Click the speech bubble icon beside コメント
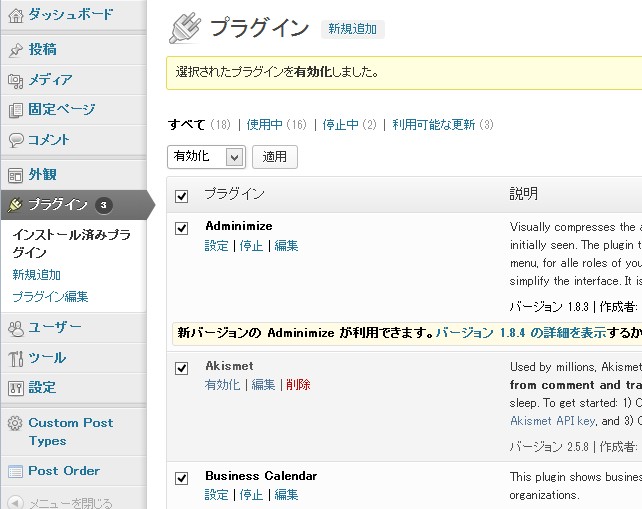This screenshot has height=509, width=642. [x=16, y=140]
